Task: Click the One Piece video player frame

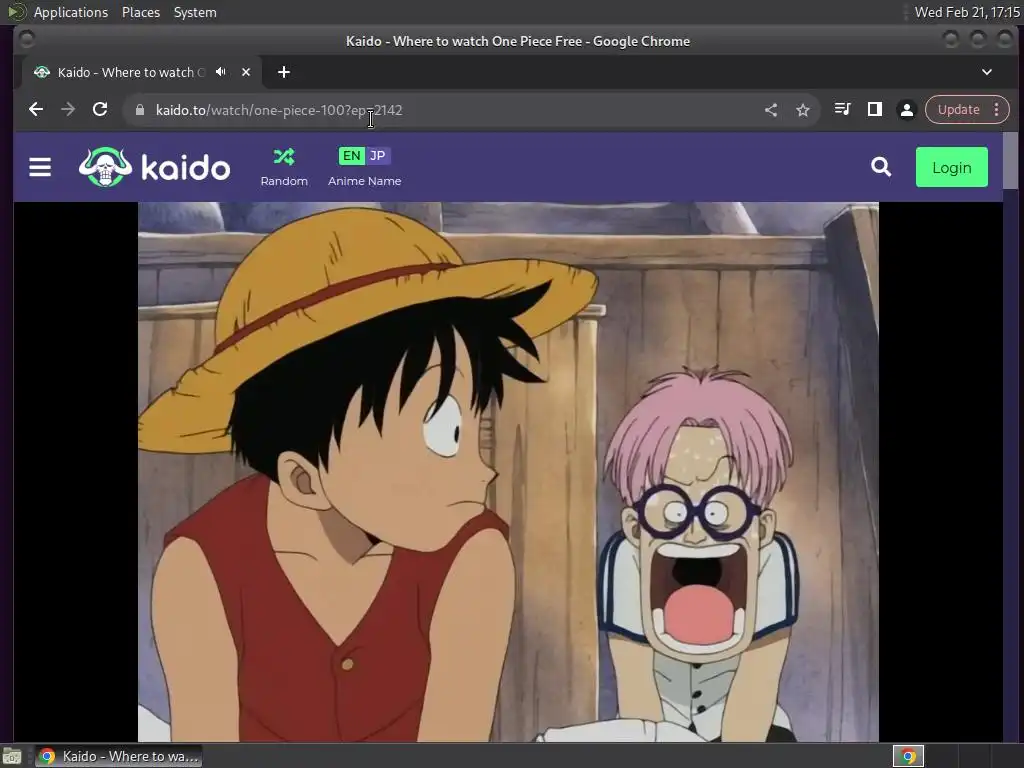Action: point(508,472)
